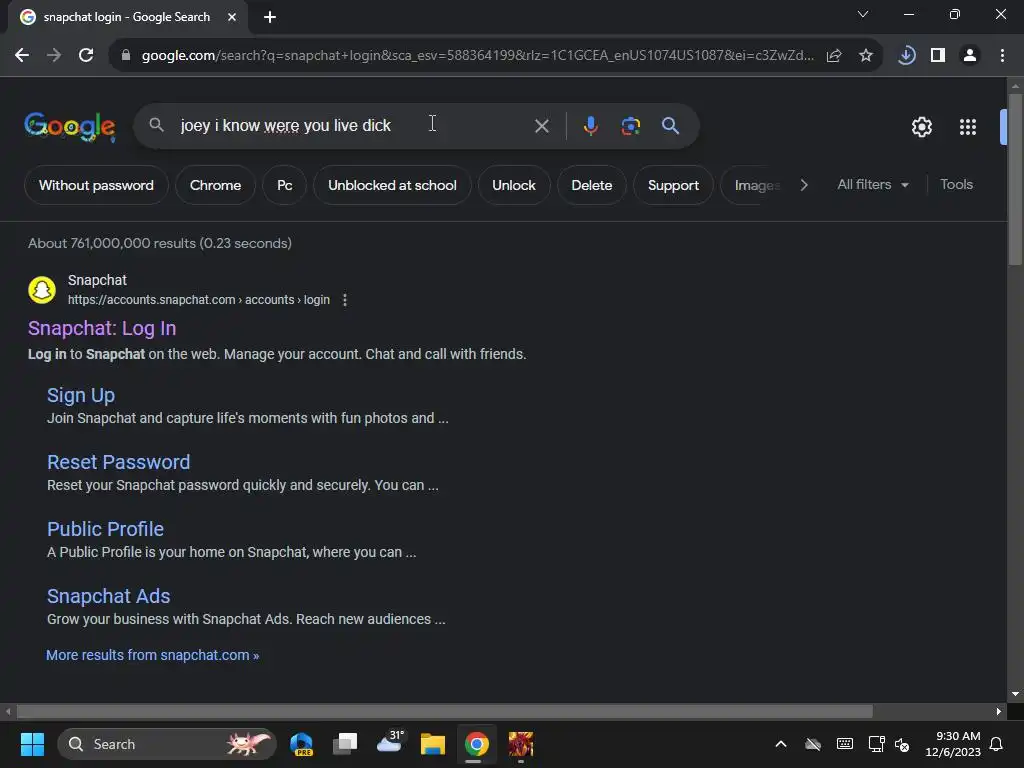
Task: Clear the search box text
Action: click(x=541, y=126)
